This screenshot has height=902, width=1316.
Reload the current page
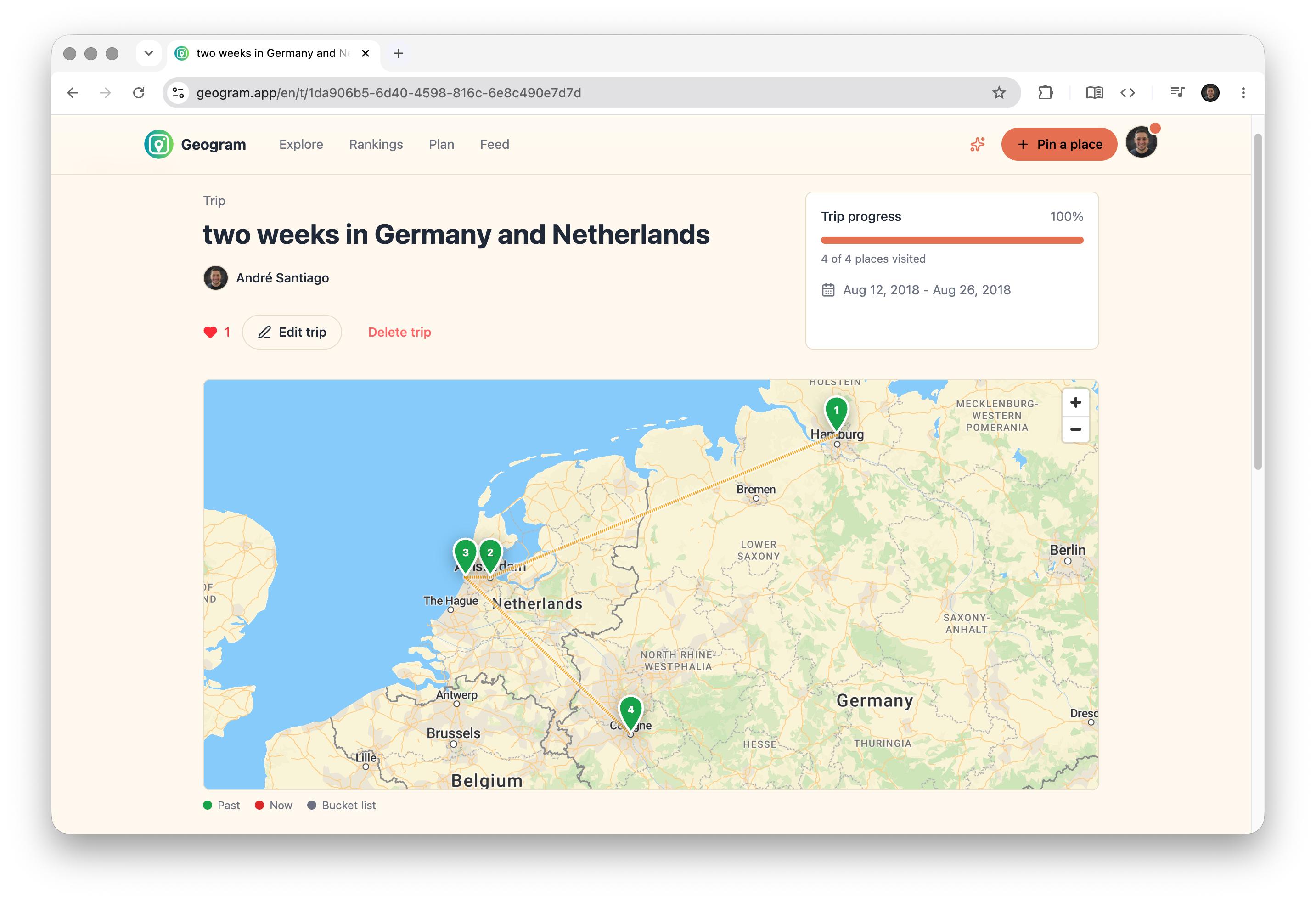139,93
